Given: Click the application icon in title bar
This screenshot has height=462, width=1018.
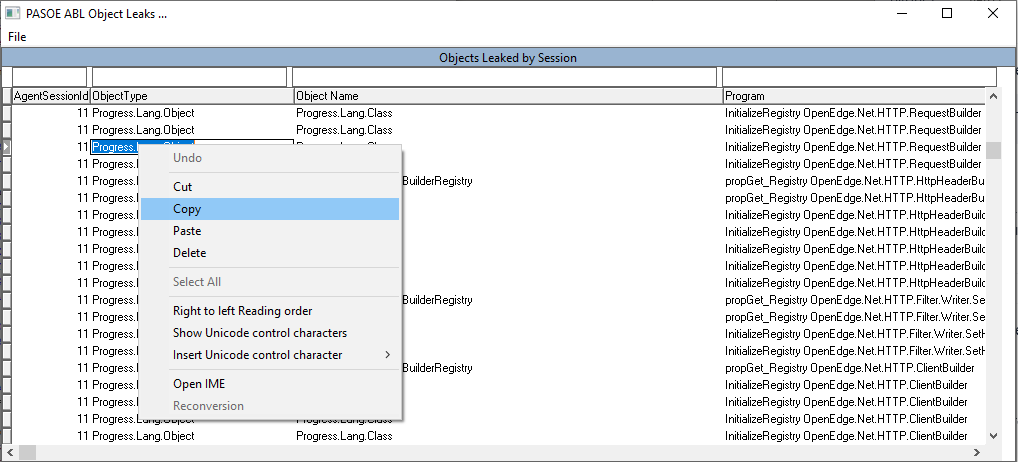Looking at the screenshot, I should tap(12, 14).
